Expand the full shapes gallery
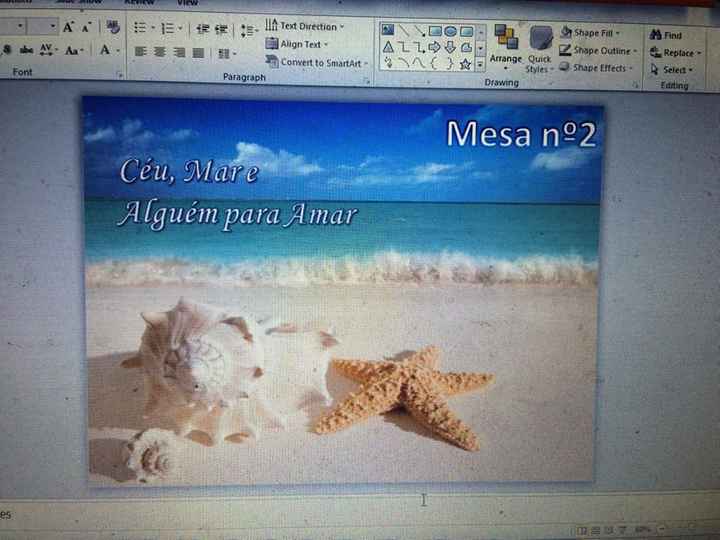Screen dimensions: 720x540 point(480,65)
